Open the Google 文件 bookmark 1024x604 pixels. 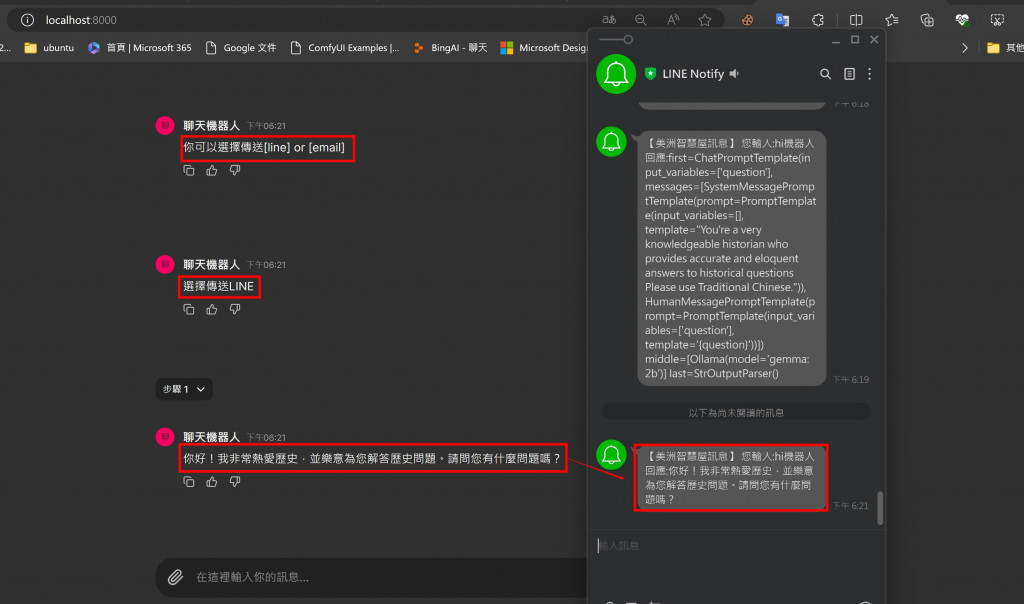tap(241, 48)
